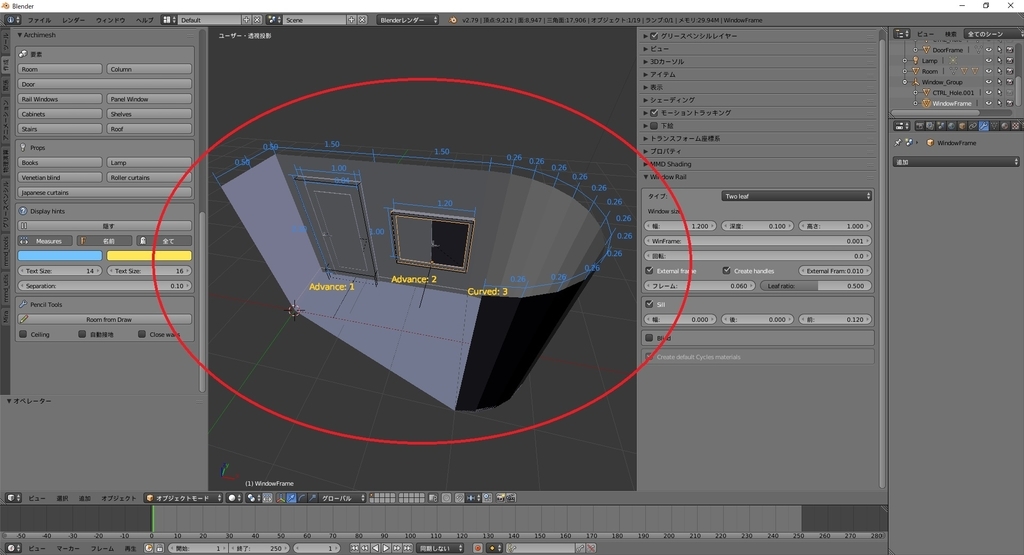Click the Room button in Archimesh

point(59,69)
